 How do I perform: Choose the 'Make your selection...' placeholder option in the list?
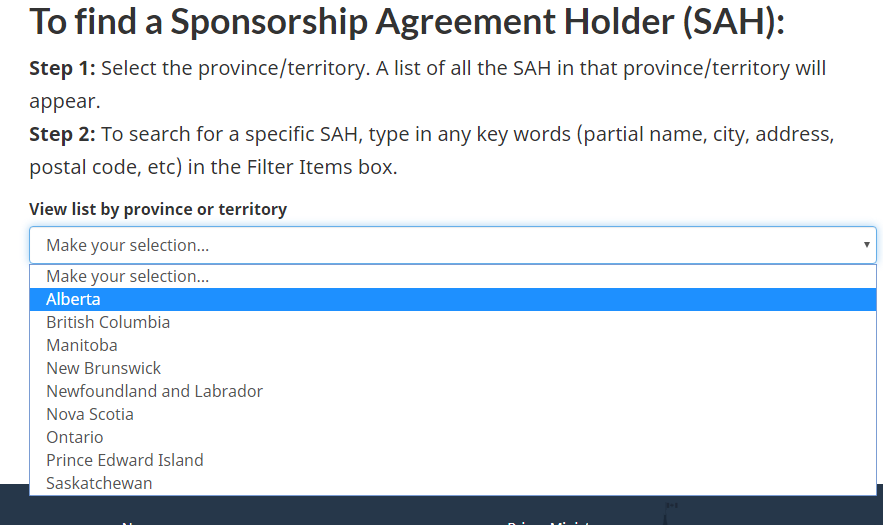(x=128, y=276)
